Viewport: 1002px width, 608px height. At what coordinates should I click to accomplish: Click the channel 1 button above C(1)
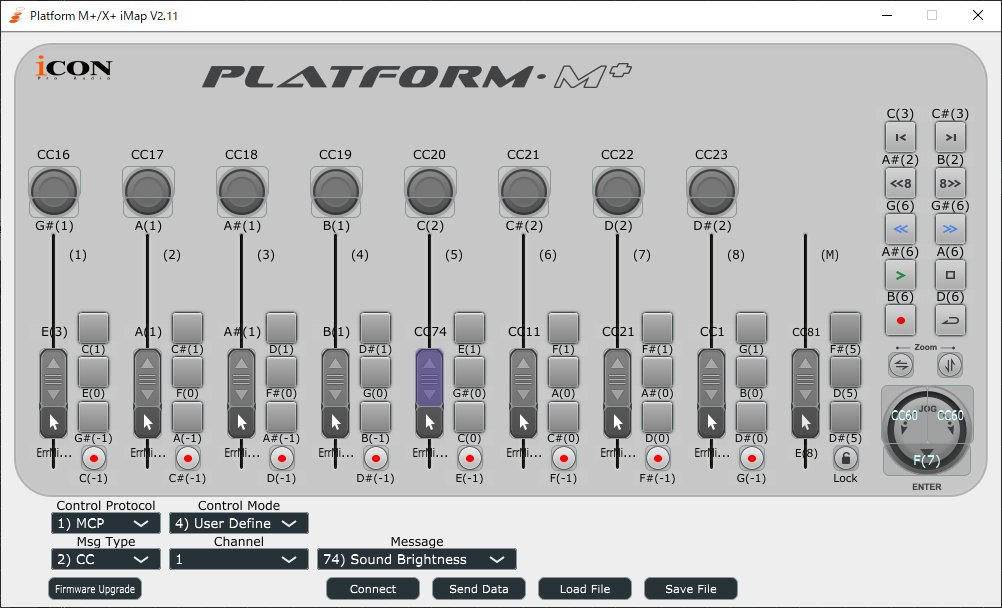tap(93, 328)
